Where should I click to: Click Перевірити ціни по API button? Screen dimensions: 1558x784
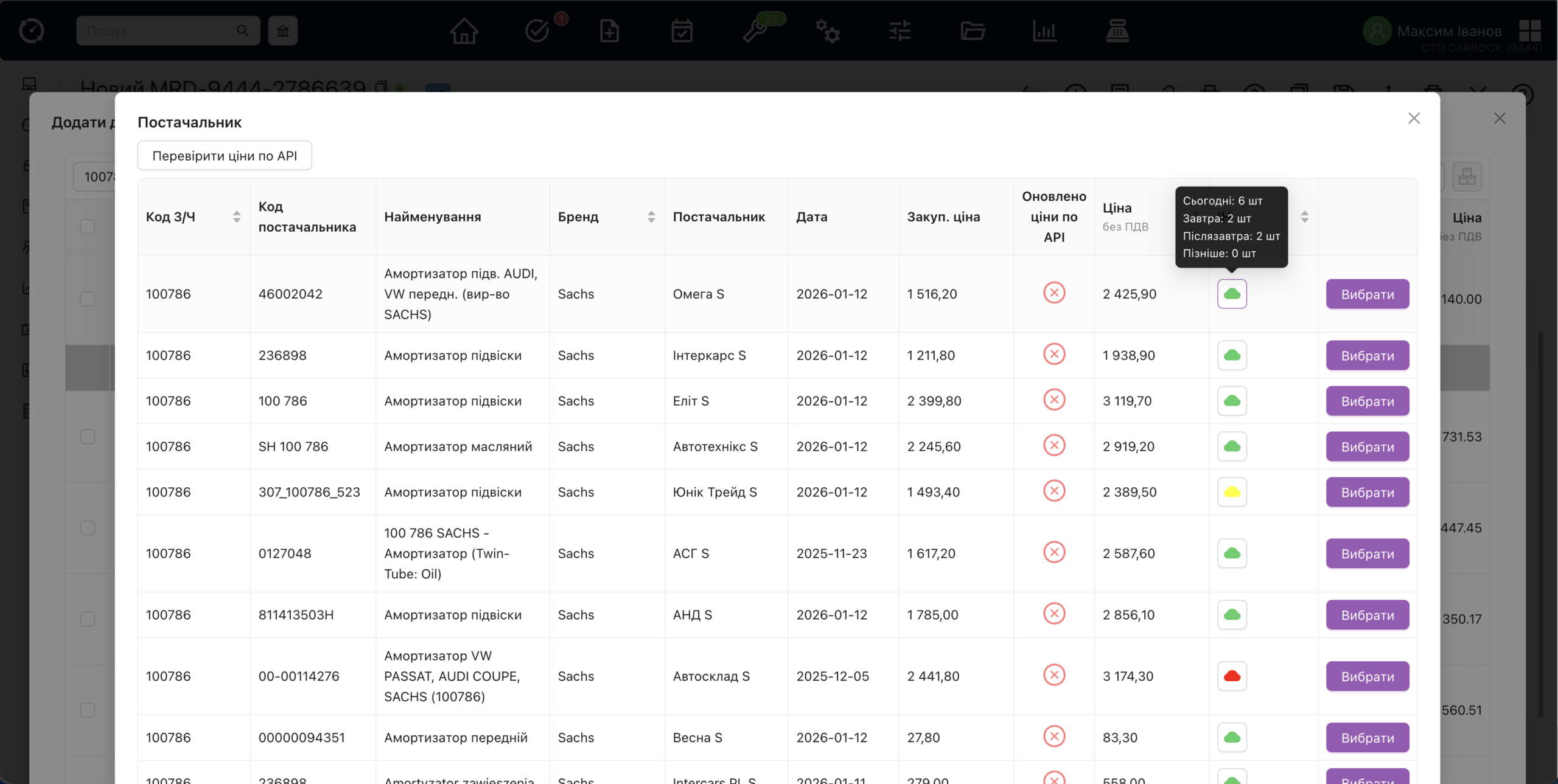point(225,156)
